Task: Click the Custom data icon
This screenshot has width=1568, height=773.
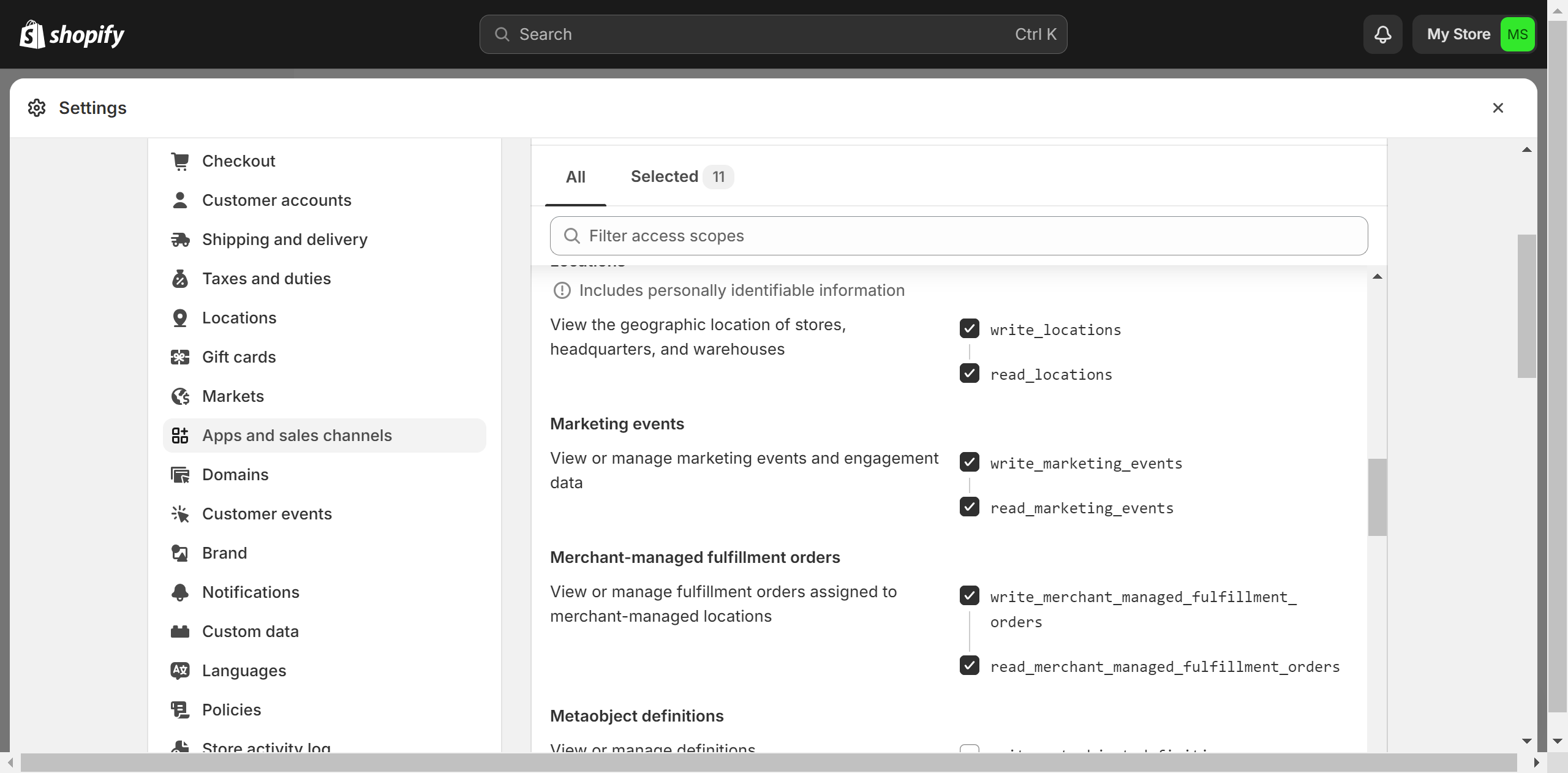Action: [x=180, y=632]
